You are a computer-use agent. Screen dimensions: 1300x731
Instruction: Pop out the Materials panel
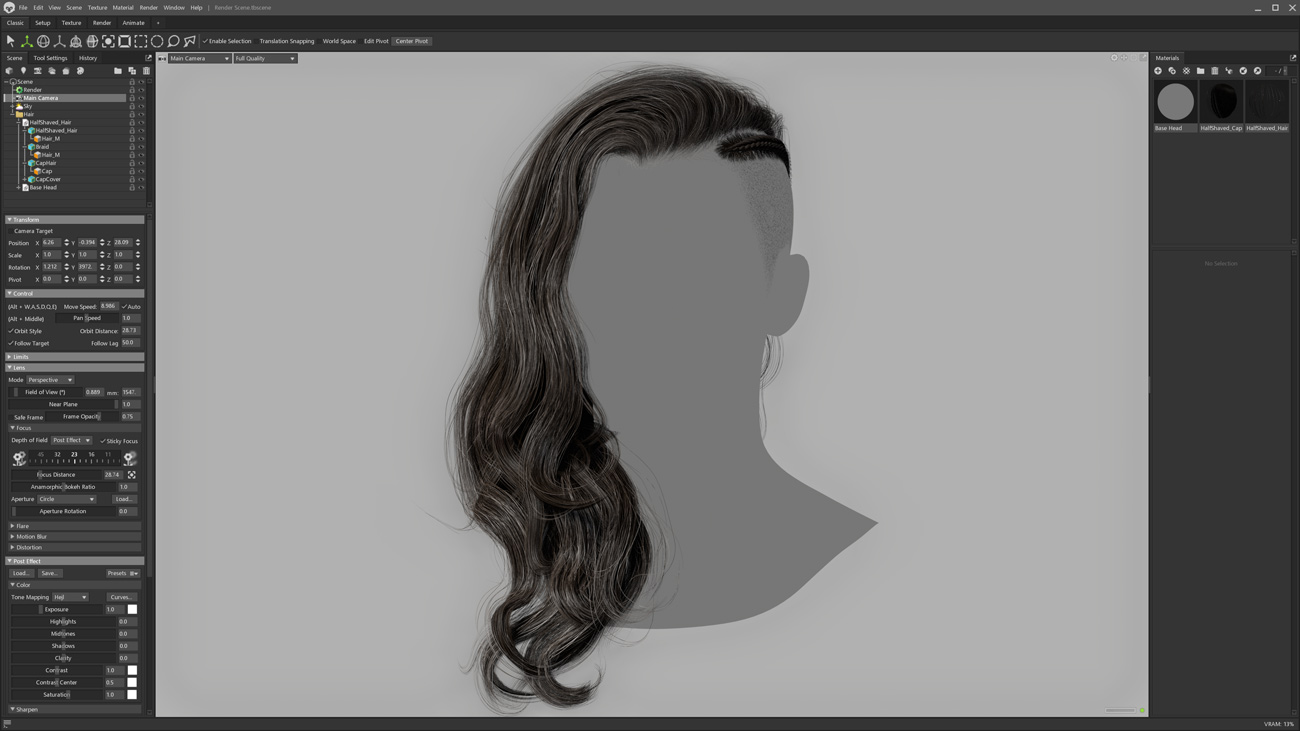1292,58
